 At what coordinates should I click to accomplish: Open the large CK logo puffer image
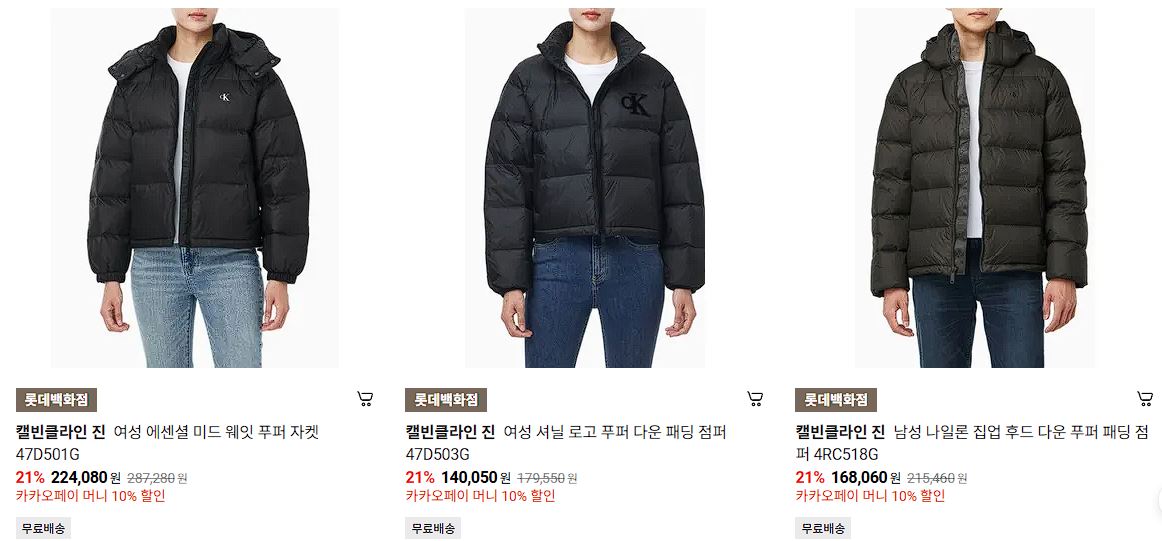click(x=585, y=187)
